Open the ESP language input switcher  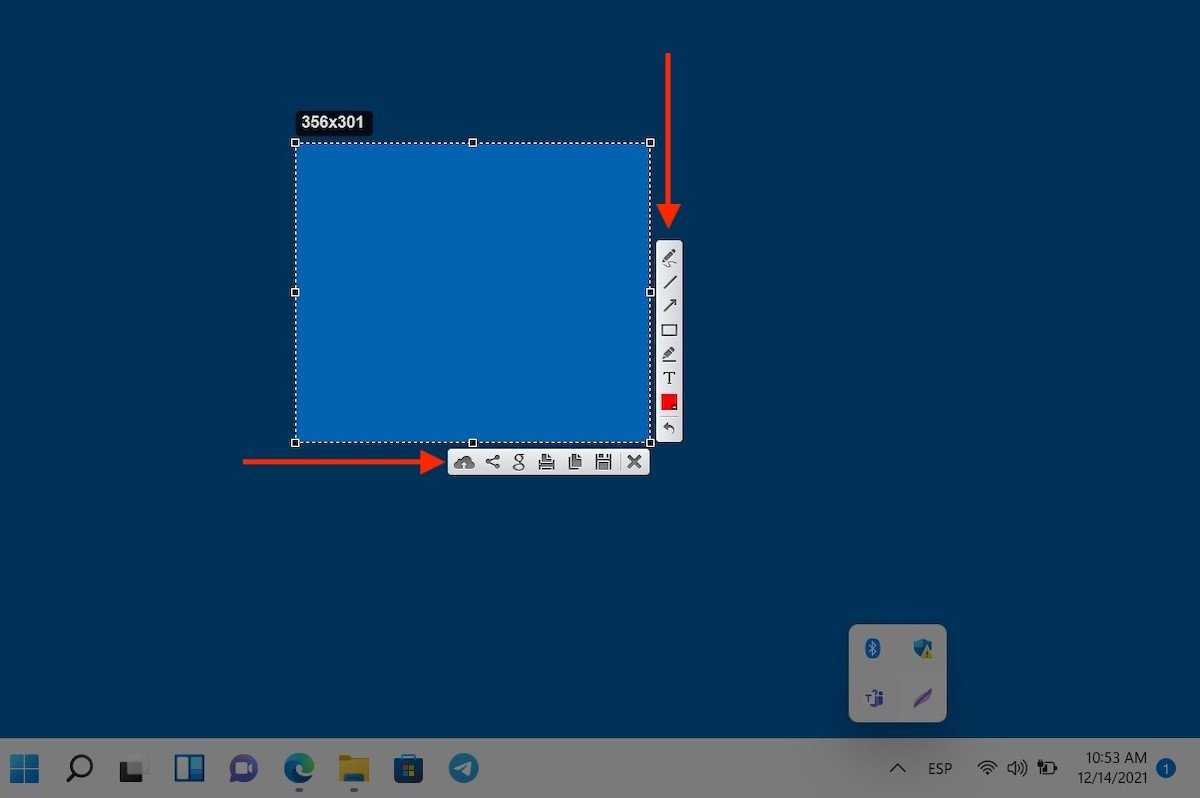pos(940,768)
